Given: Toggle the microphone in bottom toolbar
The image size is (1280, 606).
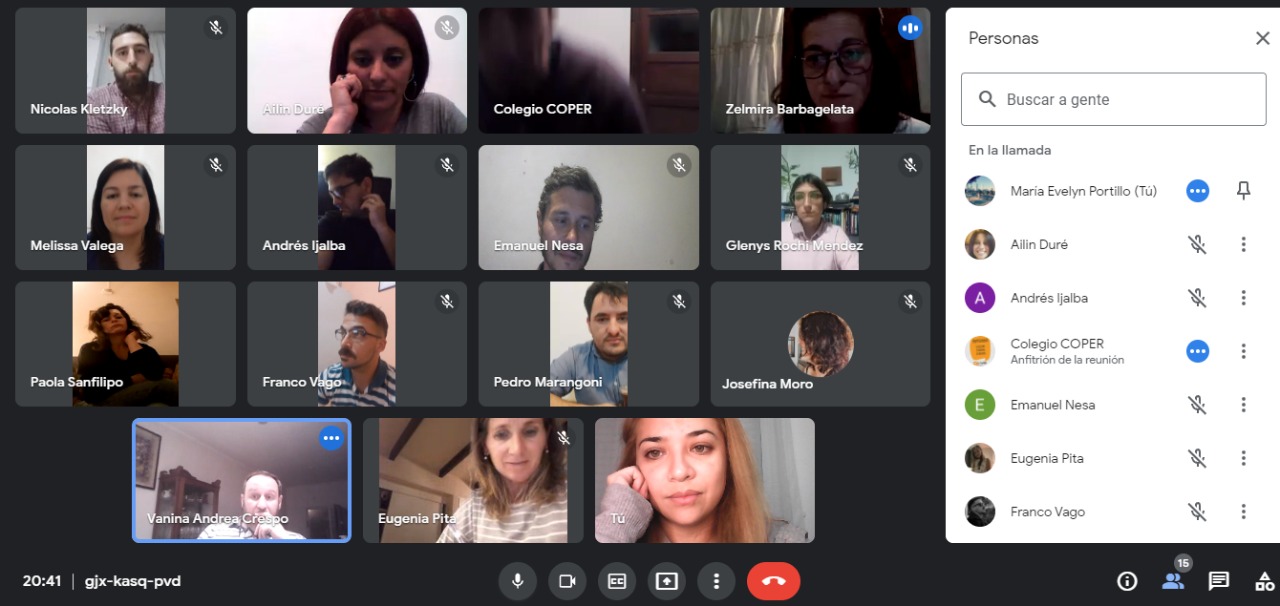Looking at the screenshot, I should [517, 581].
